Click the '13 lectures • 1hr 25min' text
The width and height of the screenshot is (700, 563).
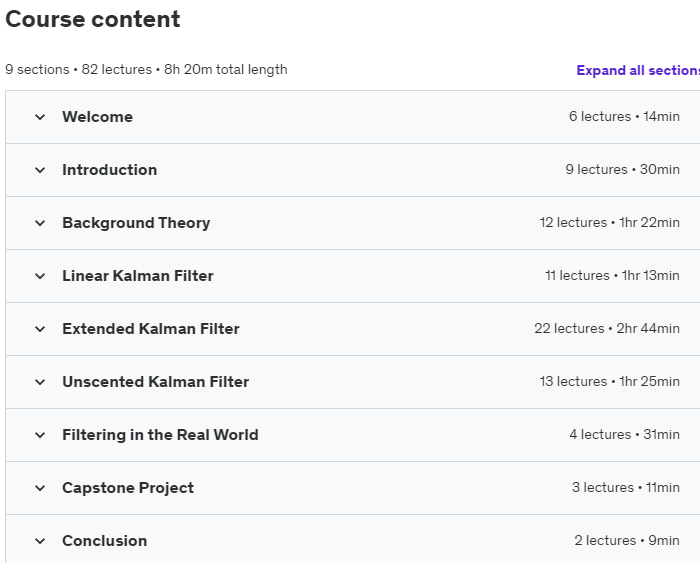click(x=610, y=381)
